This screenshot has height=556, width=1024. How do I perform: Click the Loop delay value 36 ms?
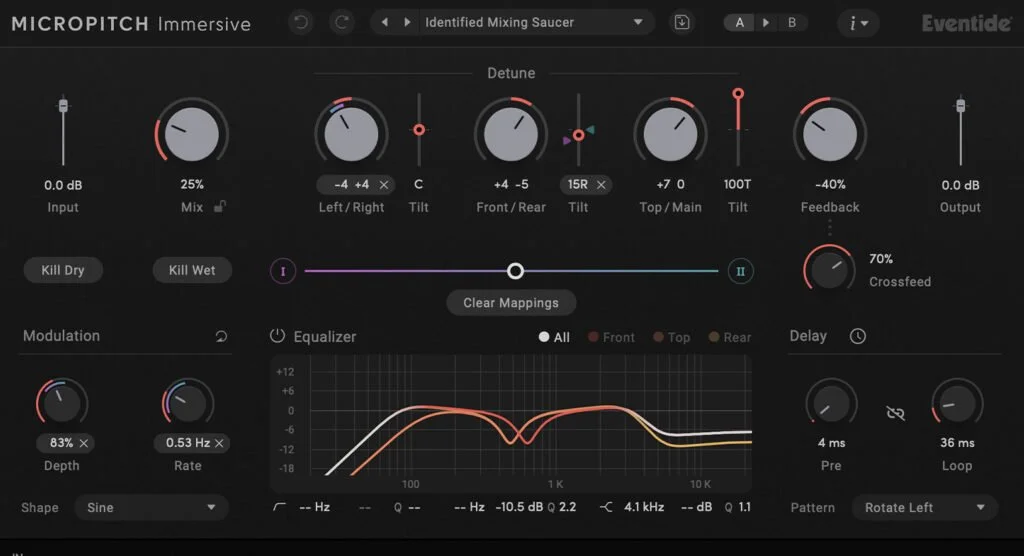(957, 443)
